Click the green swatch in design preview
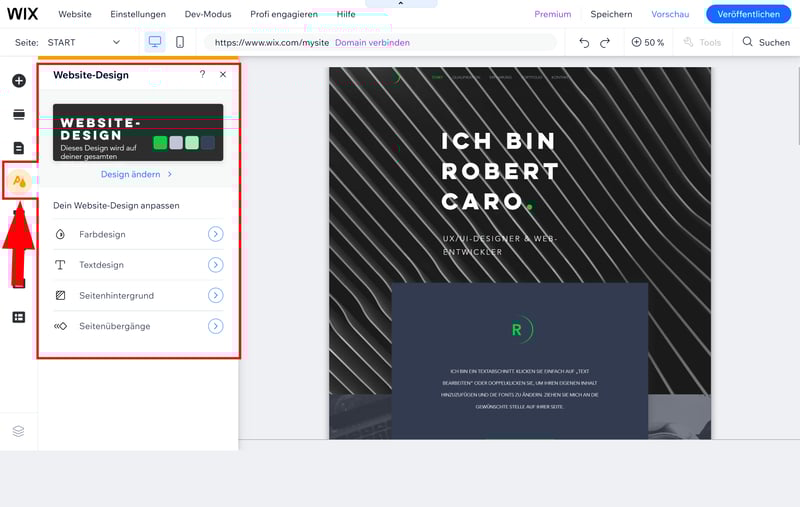The width and height of the screenshot is (800, 507). (x=160, y=143)
